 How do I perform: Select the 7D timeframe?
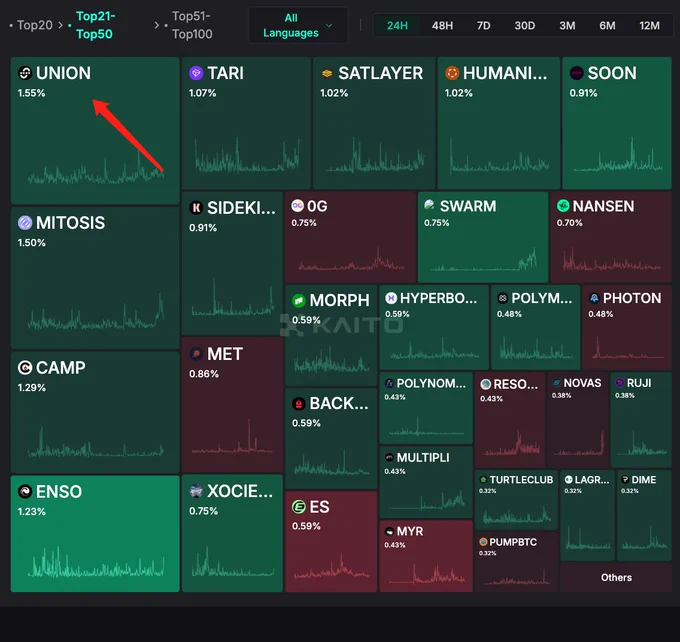click(x=484, y=26)
